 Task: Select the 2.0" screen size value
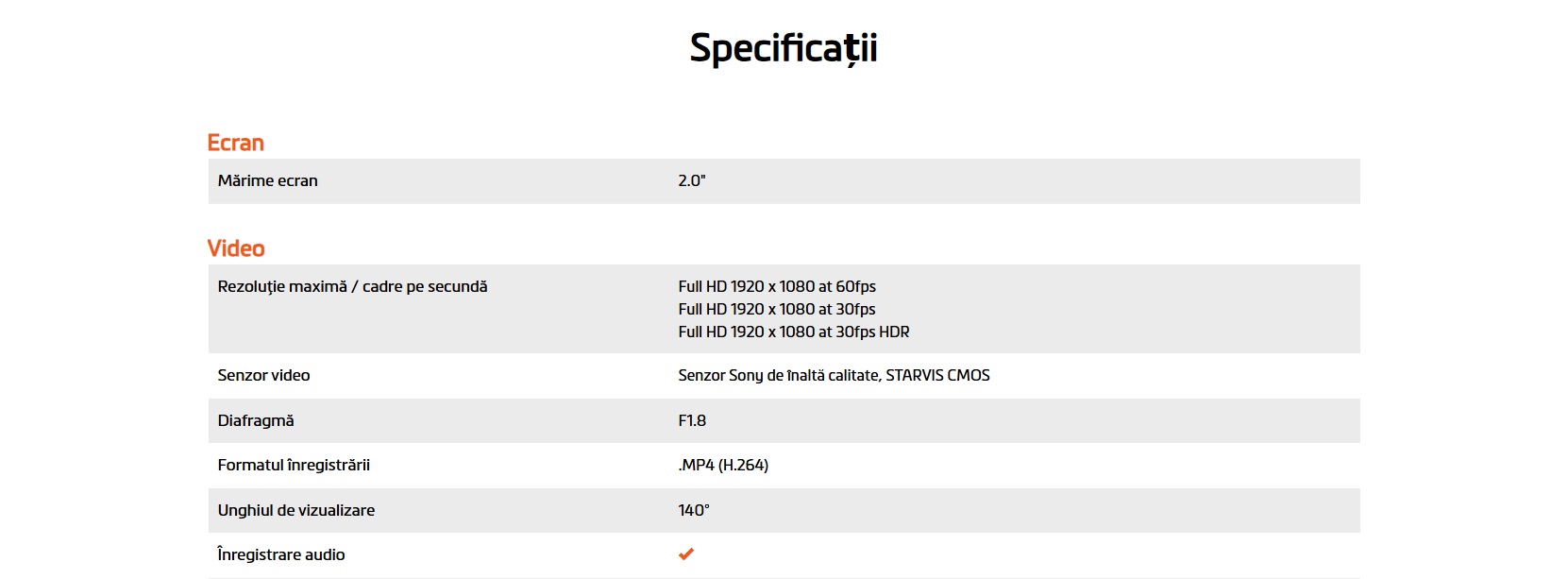tap(692, 180)
